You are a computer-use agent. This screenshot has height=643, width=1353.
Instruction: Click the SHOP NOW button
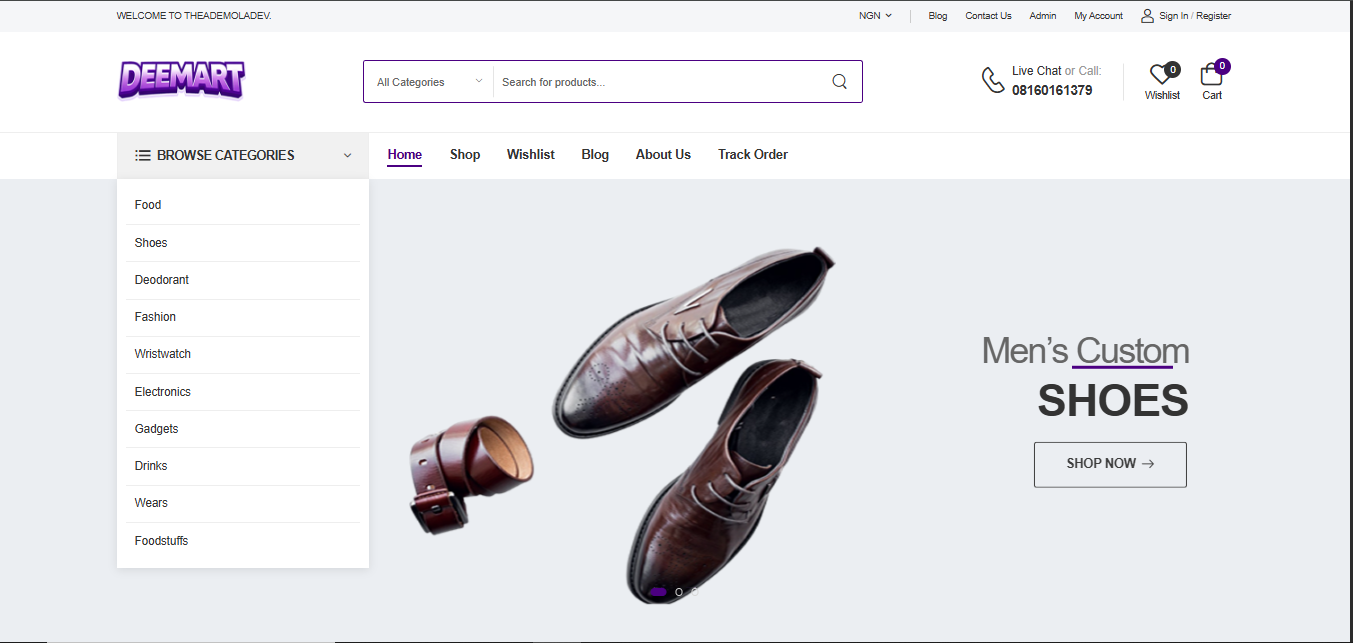point(1110,464)
